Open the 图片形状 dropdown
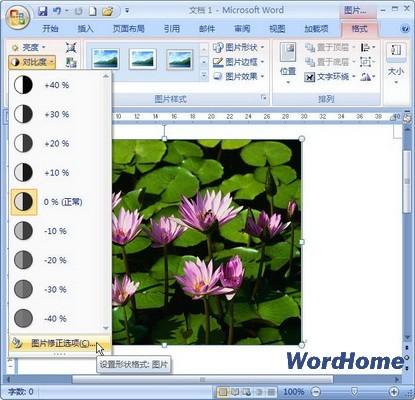Viewport: 415px width, 400px height. pos(238,47)
